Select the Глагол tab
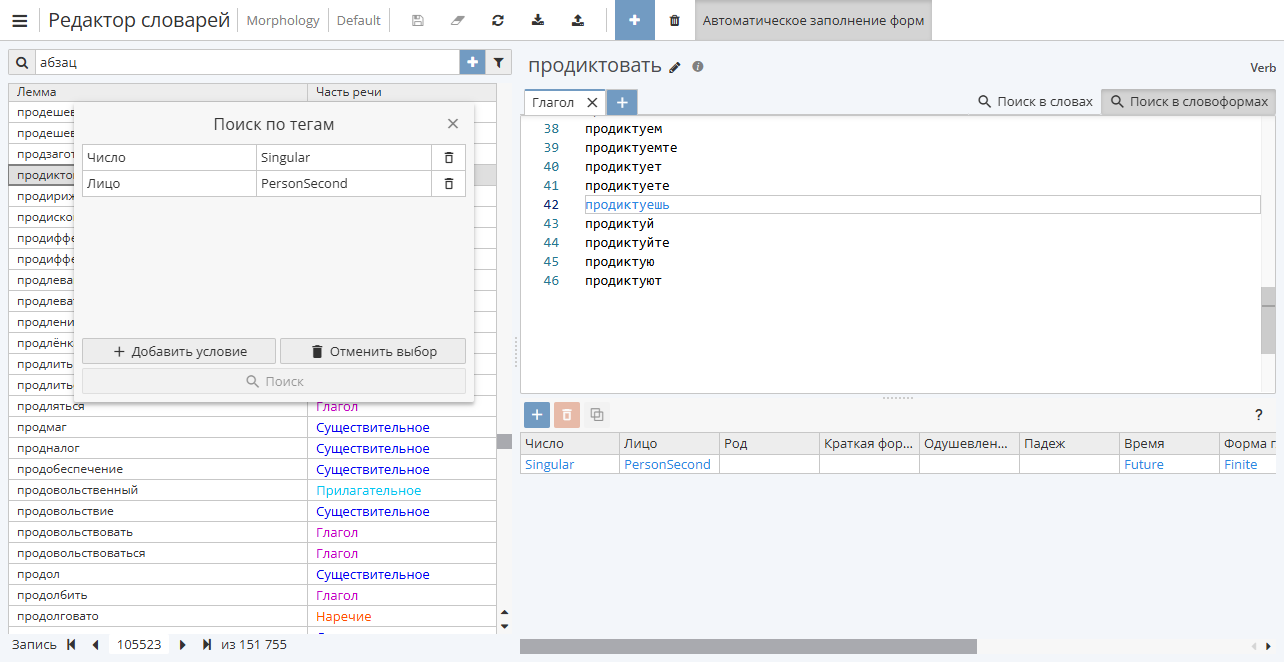The image size is (1284, 662). (x=553, y=102)
